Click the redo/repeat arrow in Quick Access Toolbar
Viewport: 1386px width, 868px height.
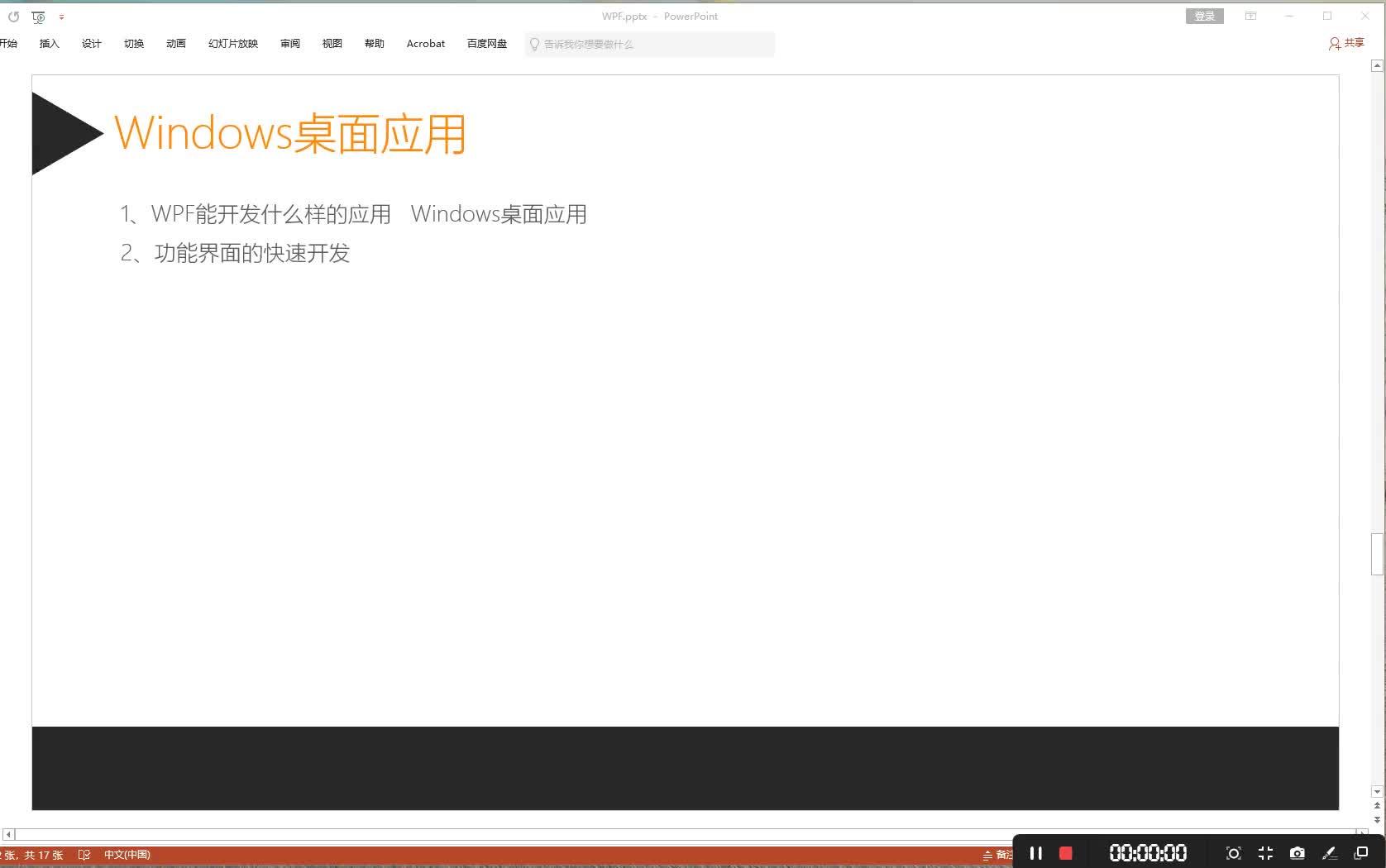pos(13,17)
